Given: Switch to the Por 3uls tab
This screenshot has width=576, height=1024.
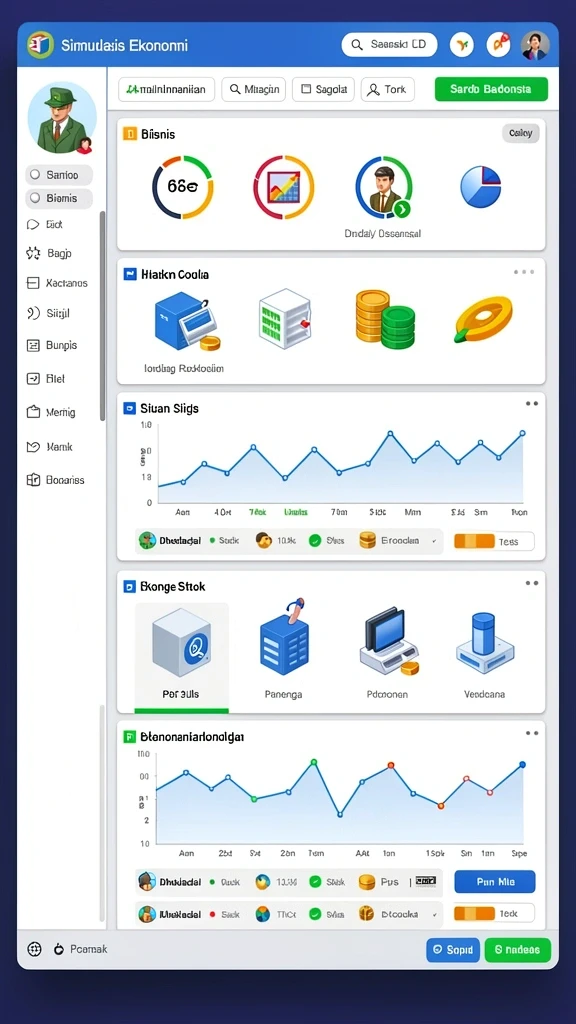Looking at the screenshot, I should point(182,658).
